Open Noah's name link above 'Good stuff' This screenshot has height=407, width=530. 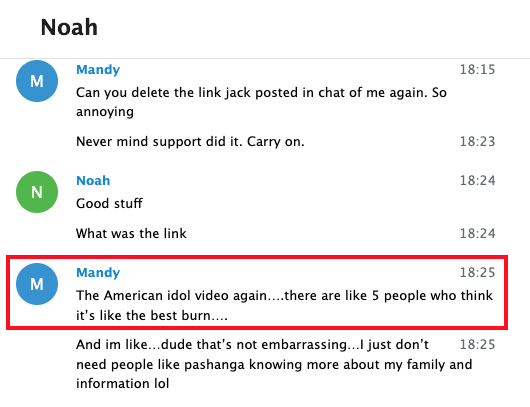[x=93, y=181]
